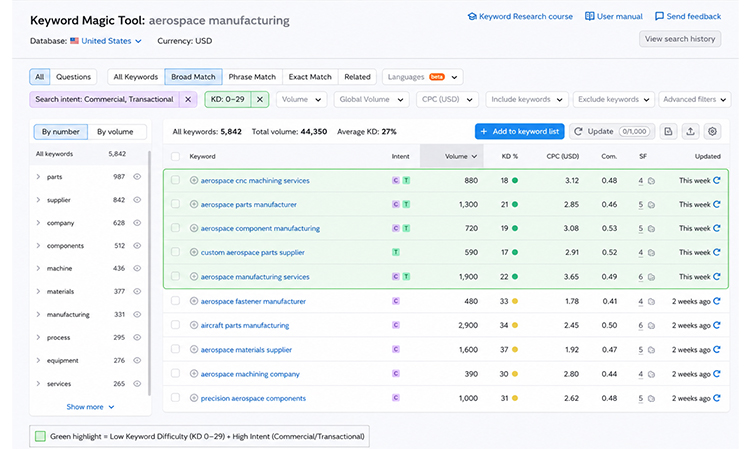This screenshot has width=750, height=450.
Task: Refresh aircraft parts manufacturing row
Action: (717, 325)
